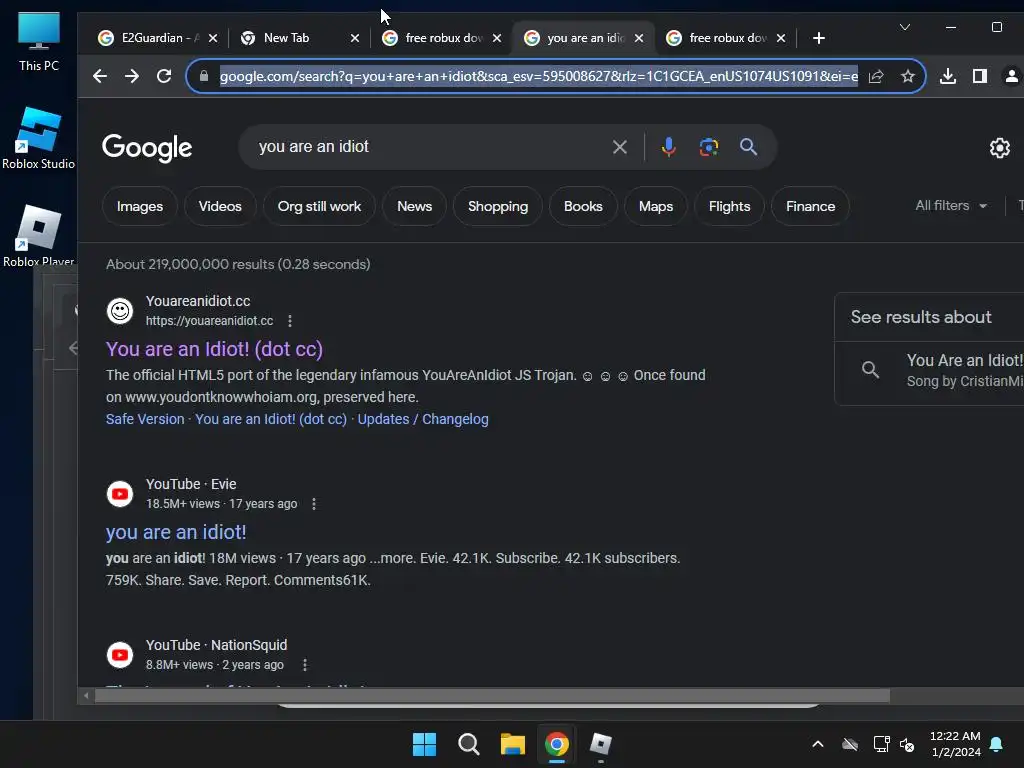Filter results by Finance

[810, 206]
